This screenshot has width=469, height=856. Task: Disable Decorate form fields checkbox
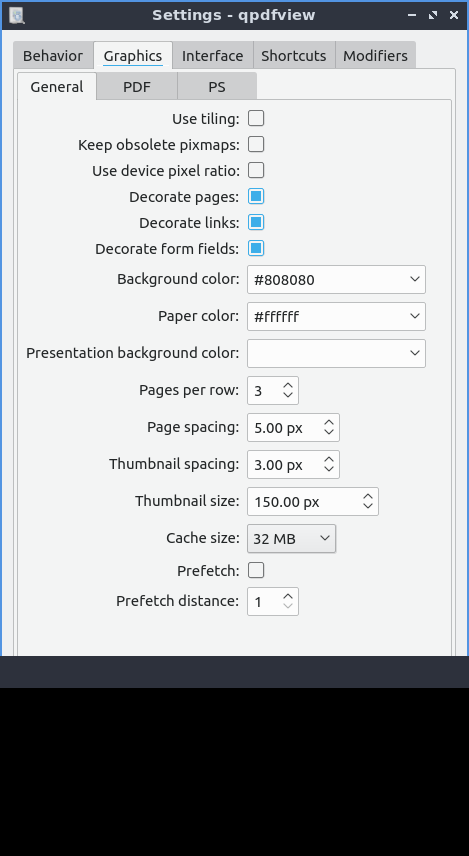coord(256,249)
